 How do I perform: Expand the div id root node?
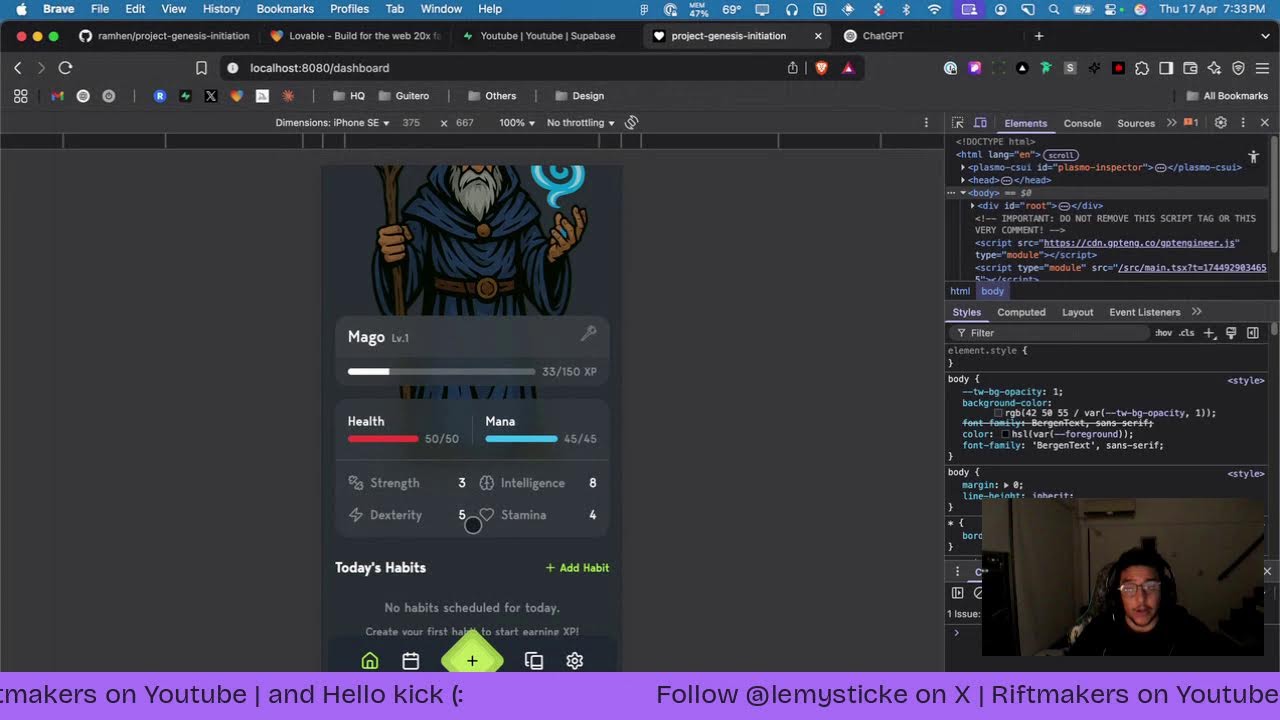973,206
